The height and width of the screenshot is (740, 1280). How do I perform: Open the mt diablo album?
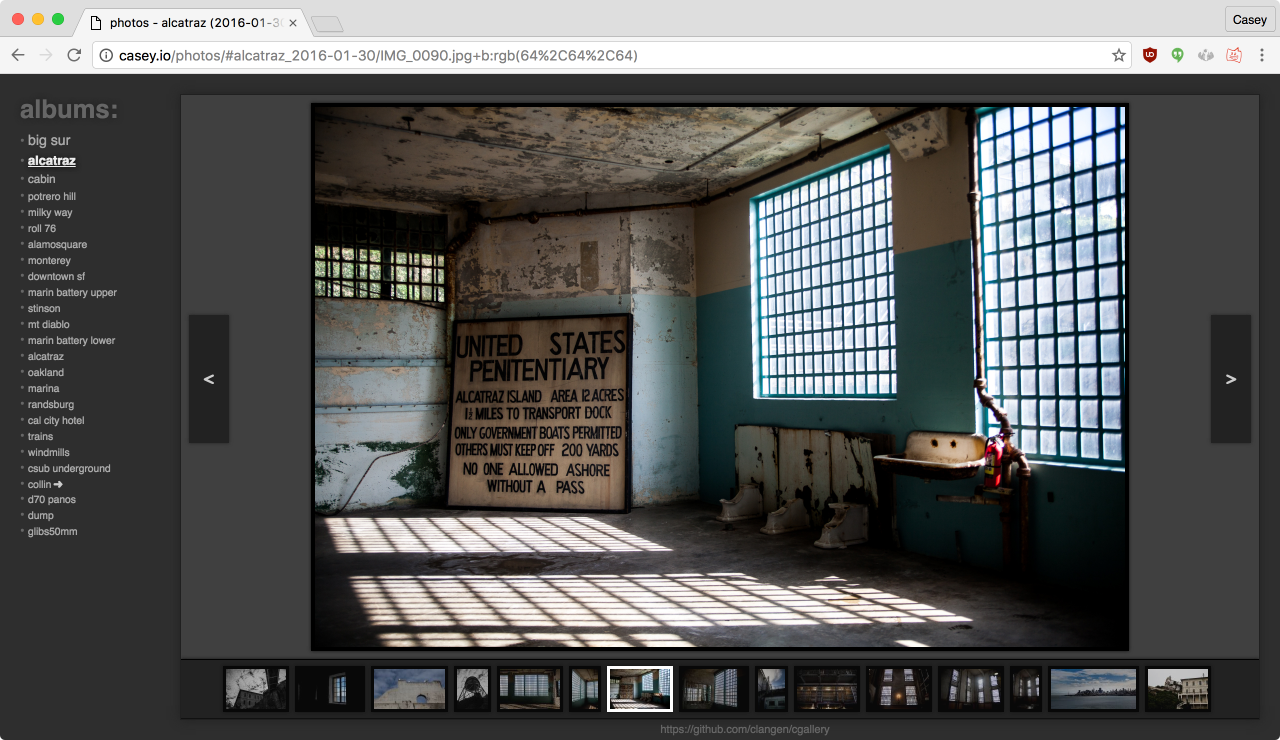49,324
